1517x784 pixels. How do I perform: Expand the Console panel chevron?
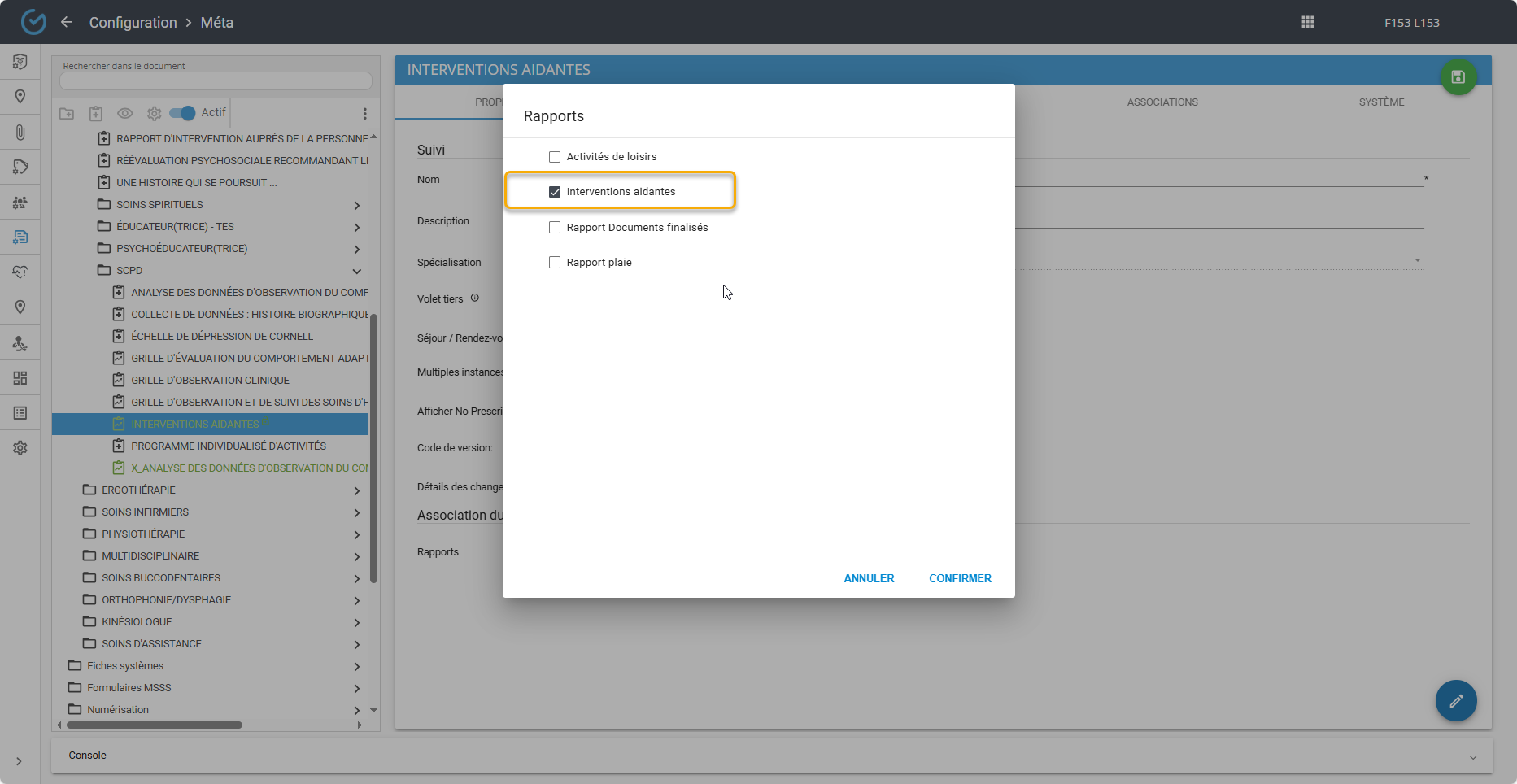click(x=1472, y=756)
